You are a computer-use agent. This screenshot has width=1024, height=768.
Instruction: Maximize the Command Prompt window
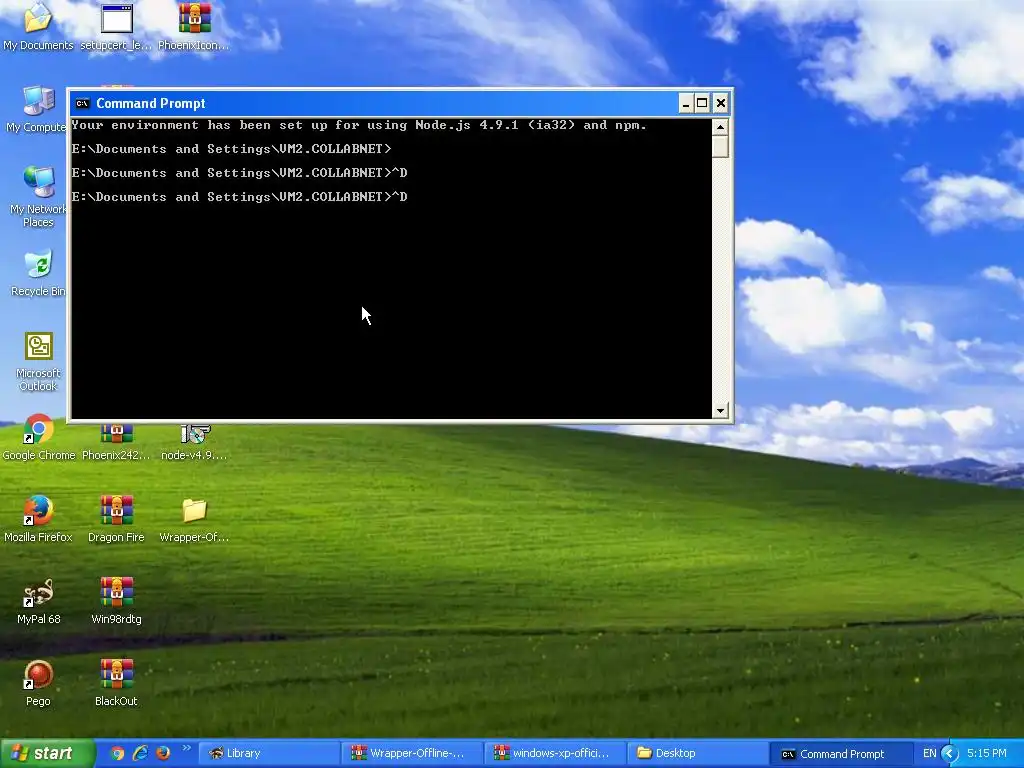point(702,103)
